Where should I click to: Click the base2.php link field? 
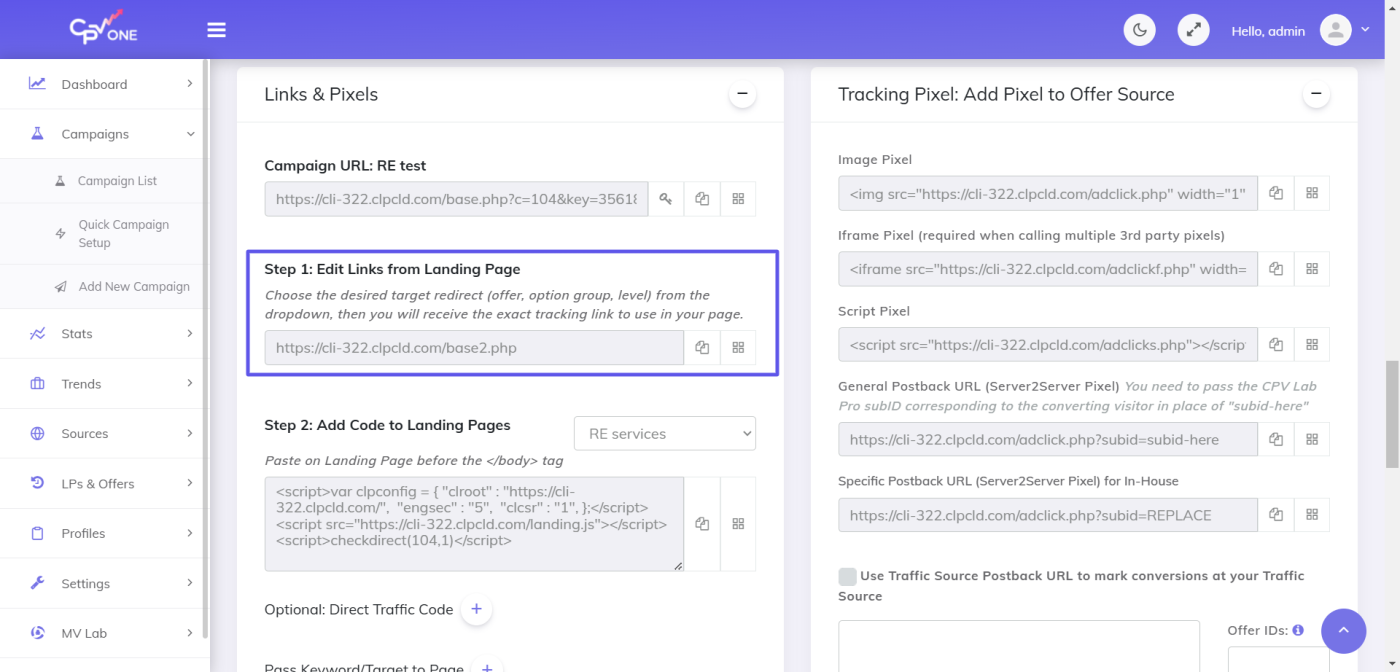pyautogui.click(x=474, y=348)
